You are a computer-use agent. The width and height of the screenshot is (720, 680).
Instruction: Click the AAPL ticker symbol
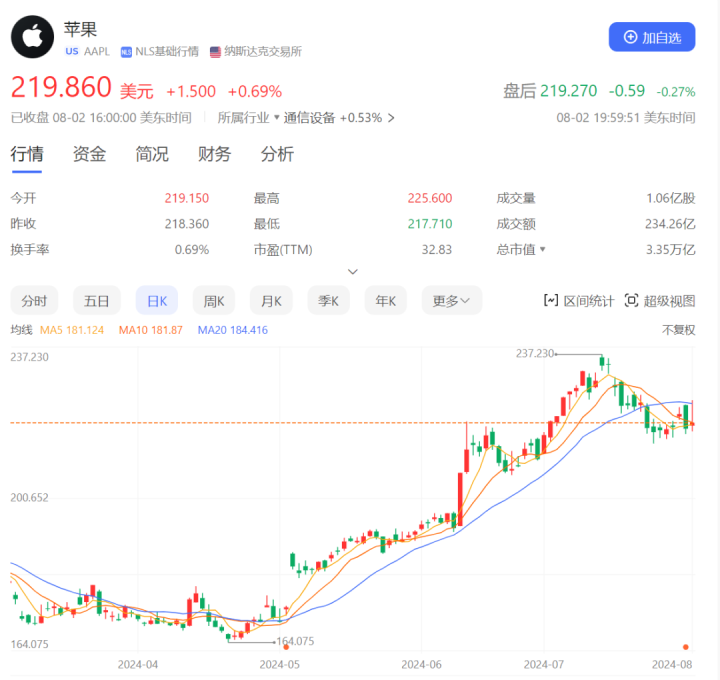tap(97, 51)
